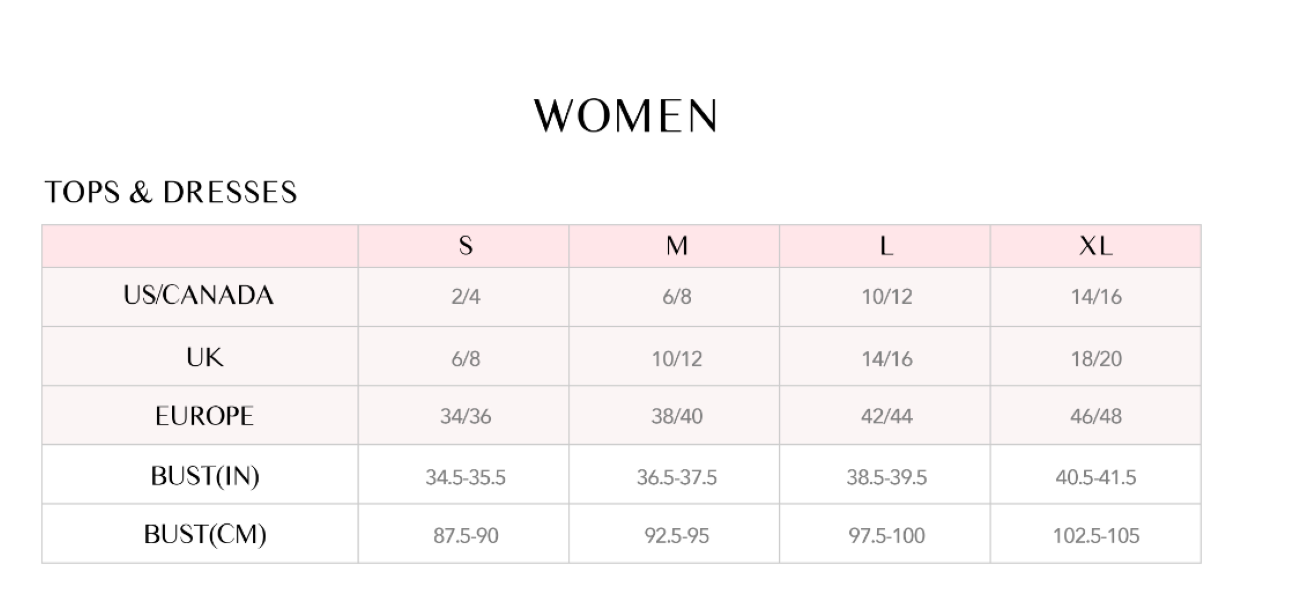
Task: Click the TOPS & DRESSES title
Action: pyautogui.click(x=171, y=192)
